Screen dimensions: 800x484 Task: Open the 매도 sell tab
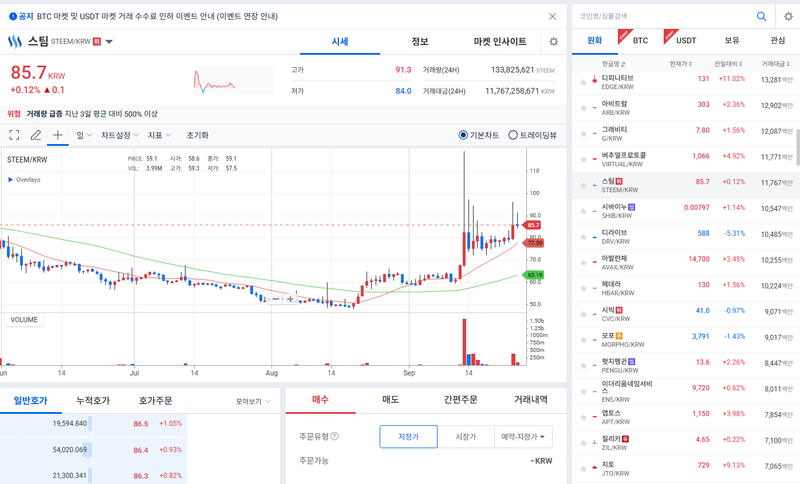[x=390, y=400]
